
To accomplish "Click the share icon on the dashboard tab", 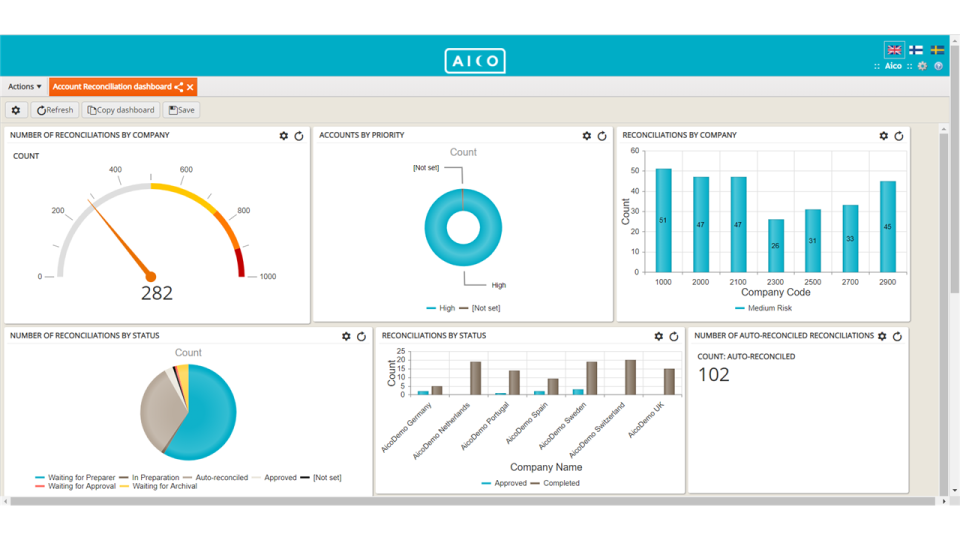I will 179,88.
